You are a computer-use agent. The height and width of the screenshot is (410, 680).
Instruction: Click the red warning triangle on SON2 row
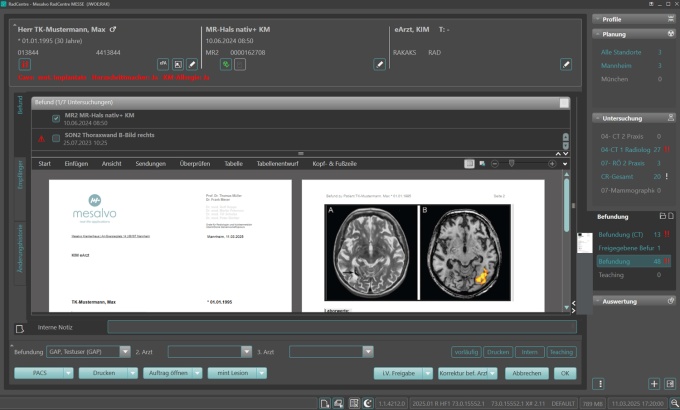41,139
